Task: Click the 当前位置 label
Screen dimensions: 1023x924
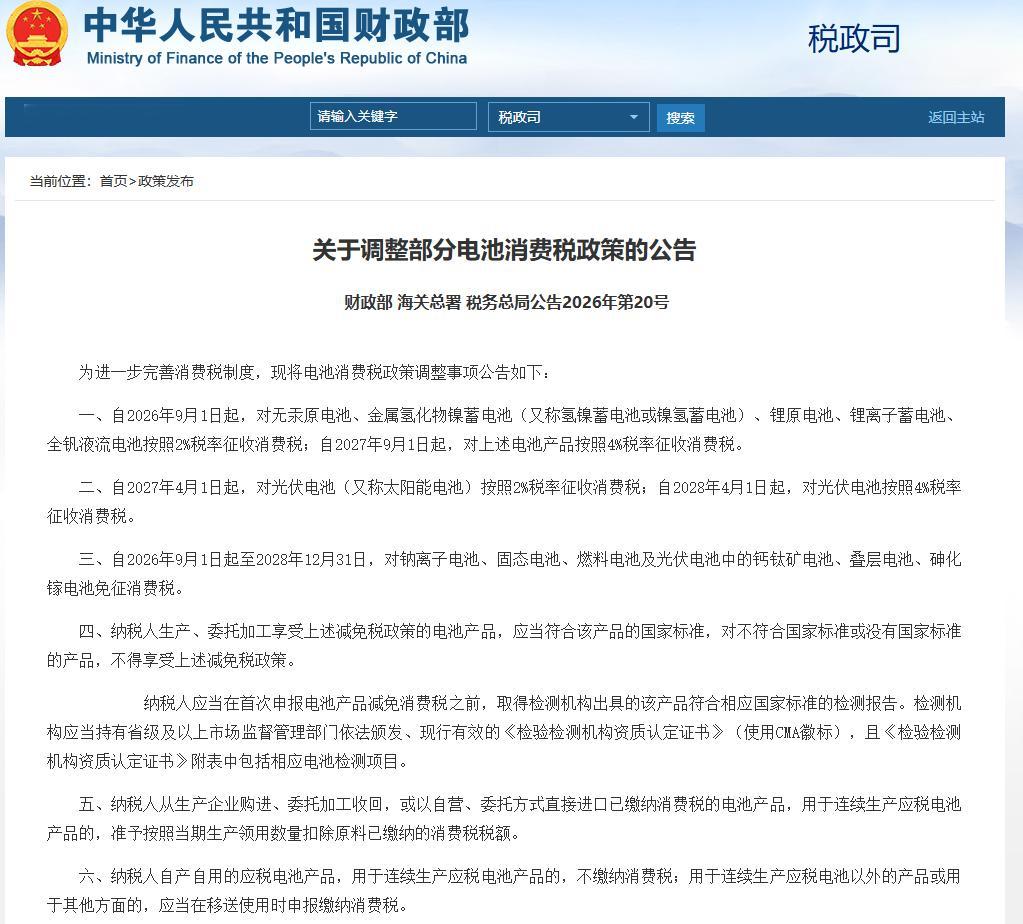Action: click(x=60, y=181)
